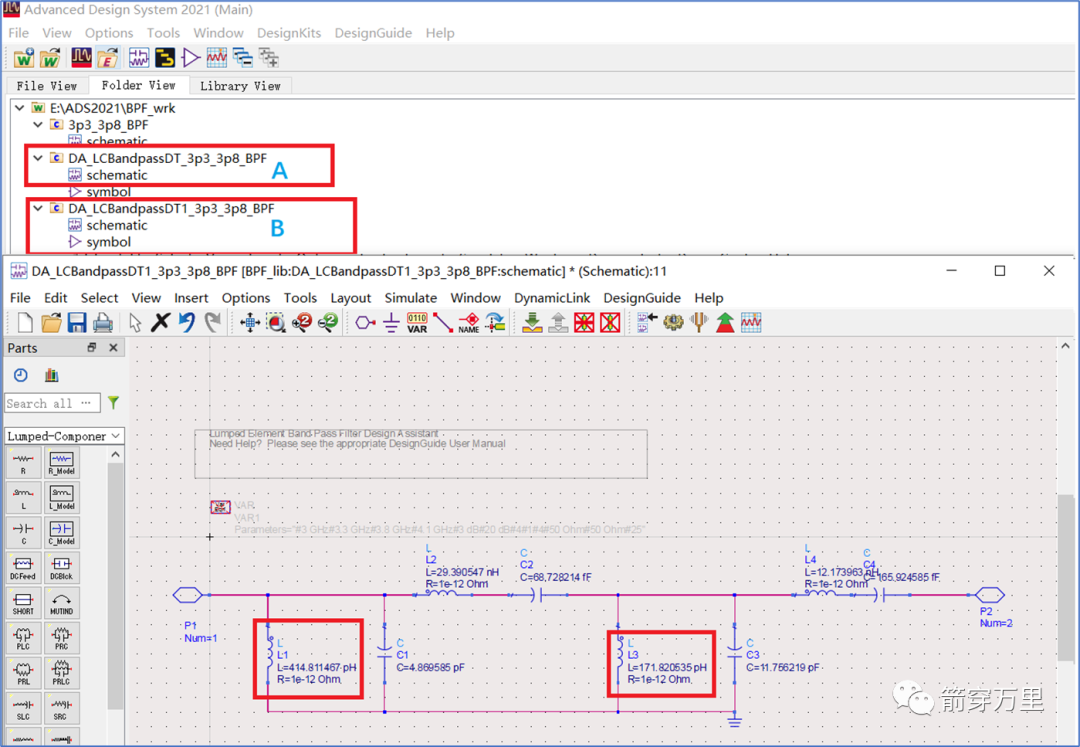This screenshot has width=1080, height=747.
Task: Open the DynamicLink menu
Action: (x=552, y=297)
